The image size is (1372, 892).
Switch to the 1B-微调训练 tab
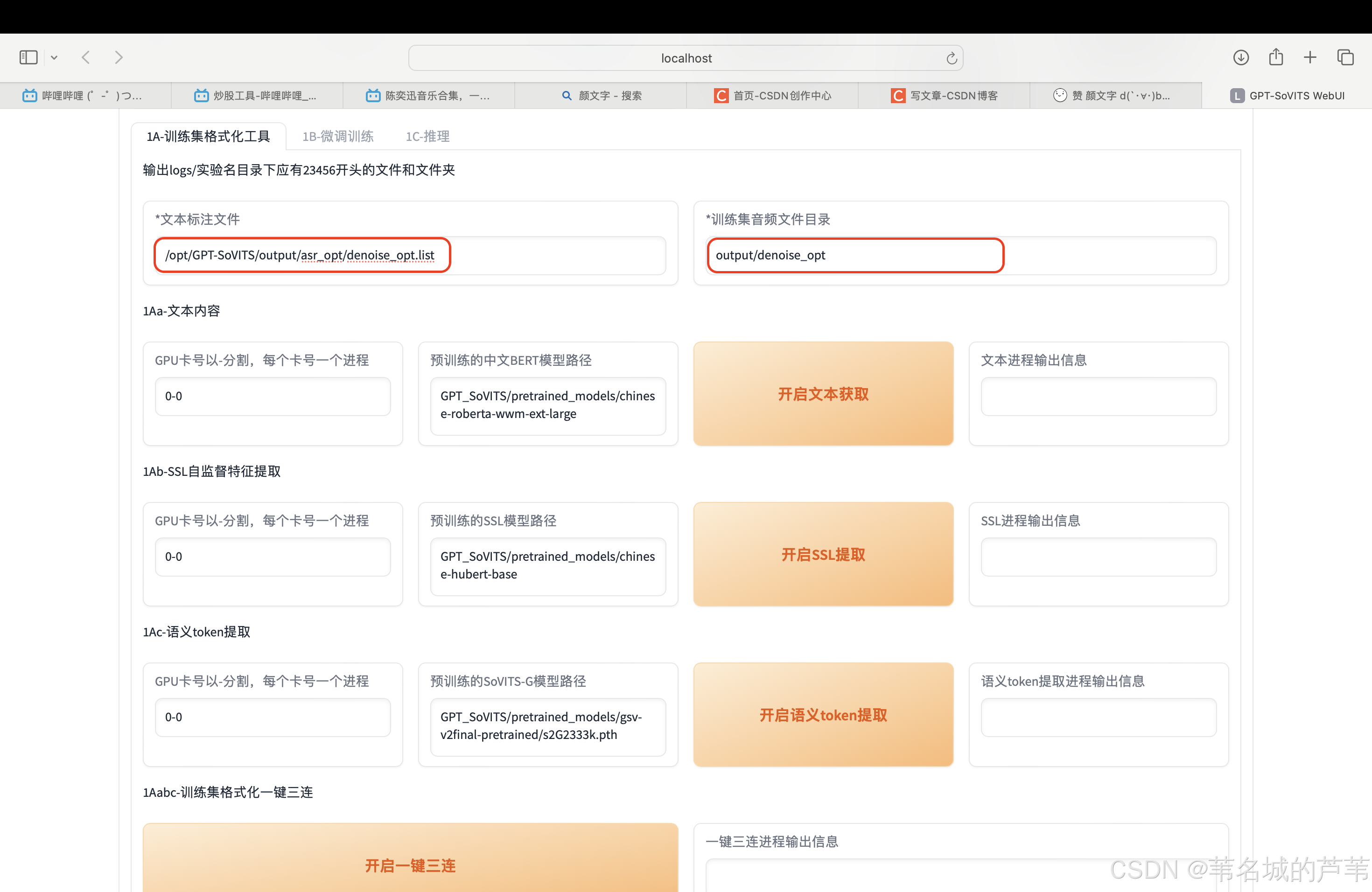tap(338, 137)
